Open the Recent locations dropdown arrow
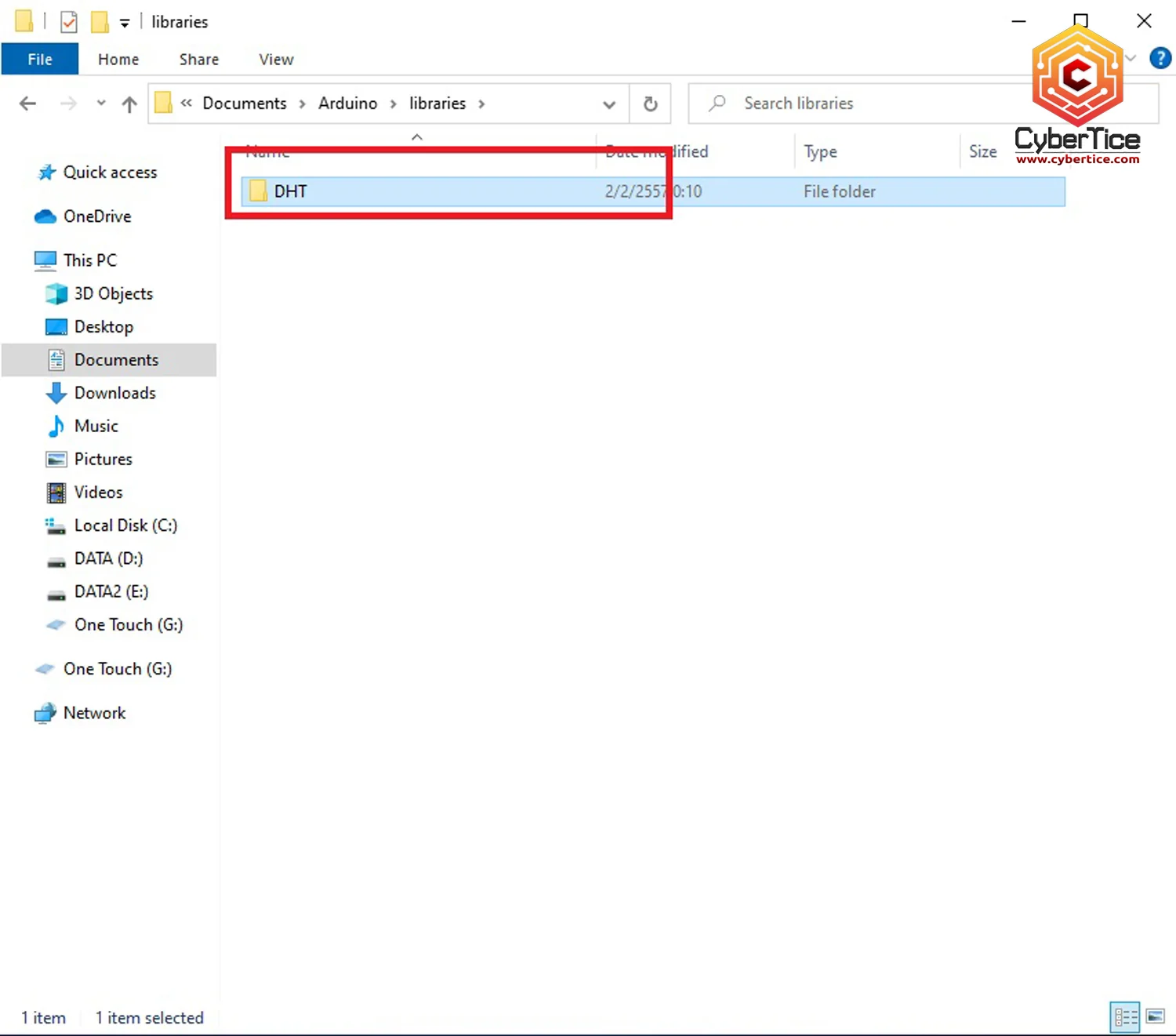The image size is (1176, 1036). (x=101, y=104)
